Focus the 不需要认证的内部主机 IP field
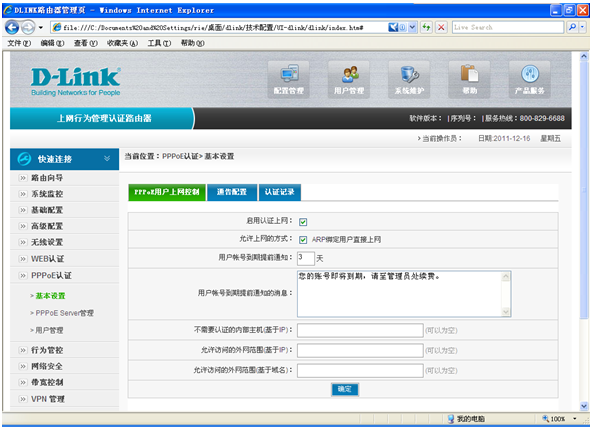The height and width of the screenshot is (431, 593). pos(360,330)
